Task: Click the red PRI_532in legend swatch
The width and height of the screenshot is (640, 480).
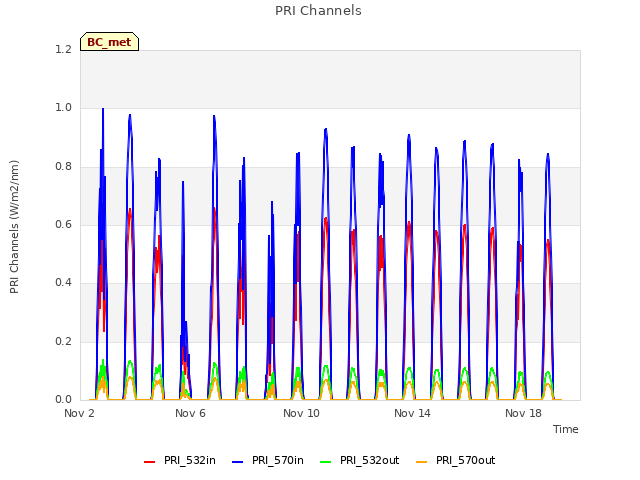Action: [x=150, y=462]
